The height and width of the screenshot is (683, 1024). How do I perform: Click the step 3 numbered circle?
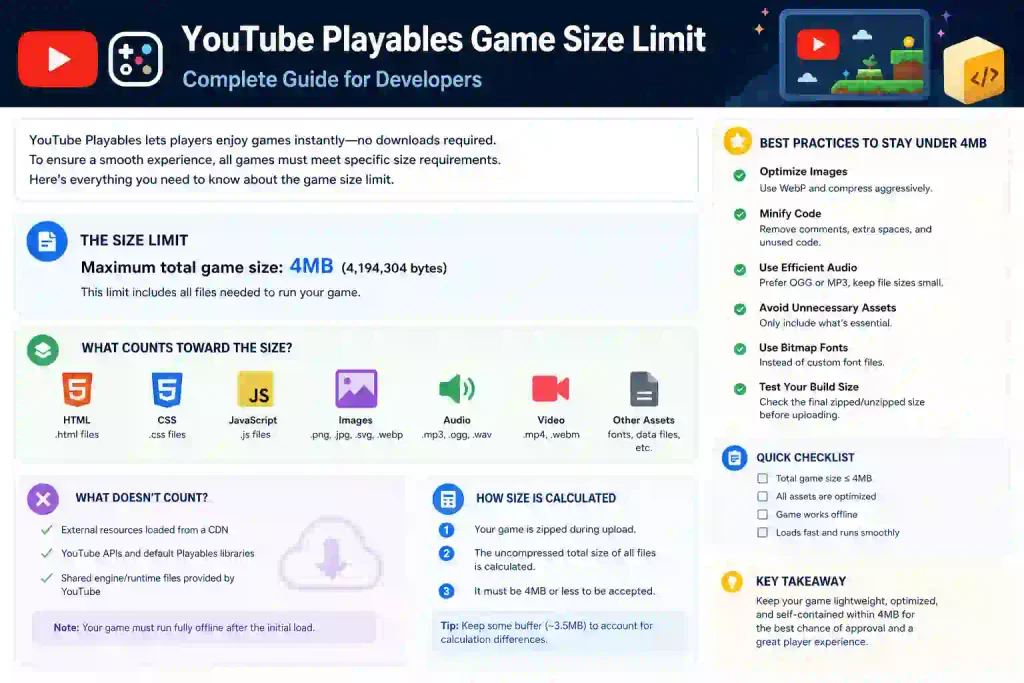tap(447, 591)
